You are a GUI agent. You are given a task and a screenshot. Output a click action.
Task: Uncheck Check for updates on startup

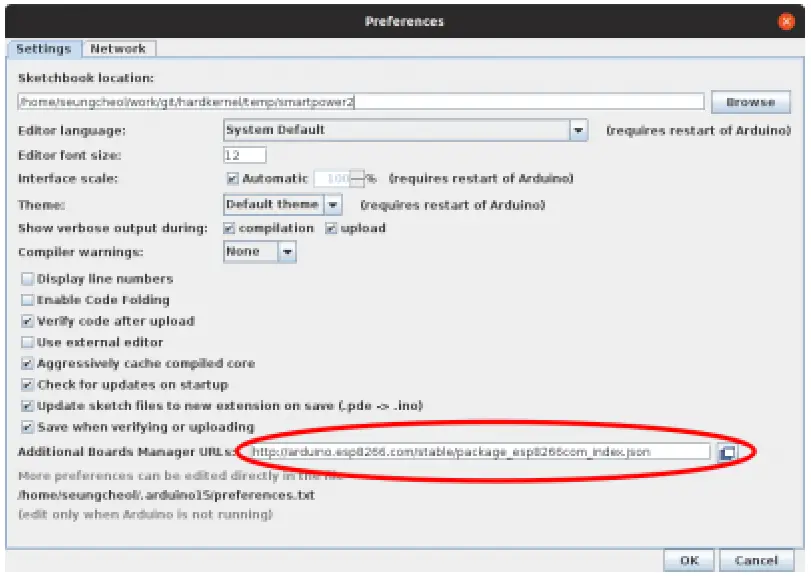point(27,385)
